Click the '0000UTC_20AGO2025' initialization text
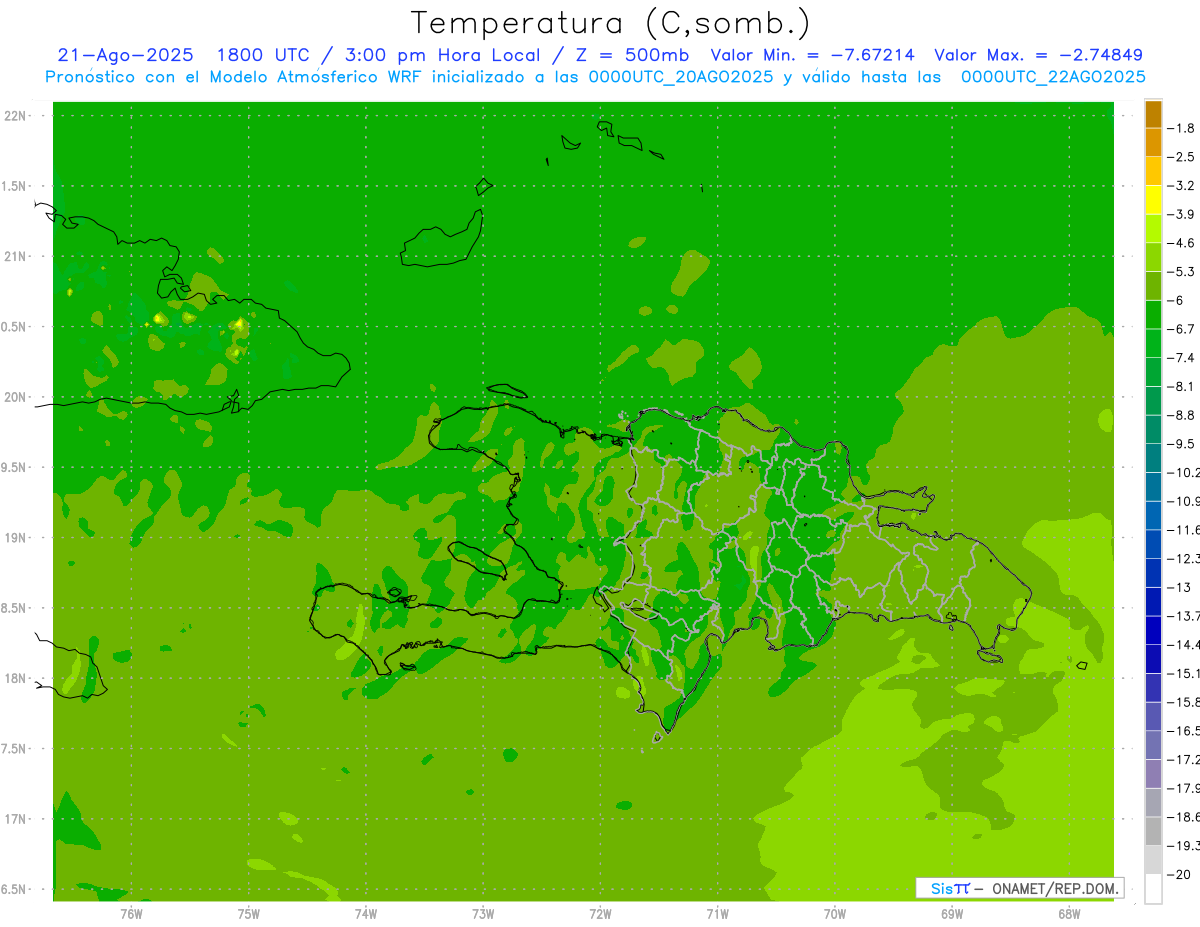This screenshot has height=927, width=1200. pos(680,77)
